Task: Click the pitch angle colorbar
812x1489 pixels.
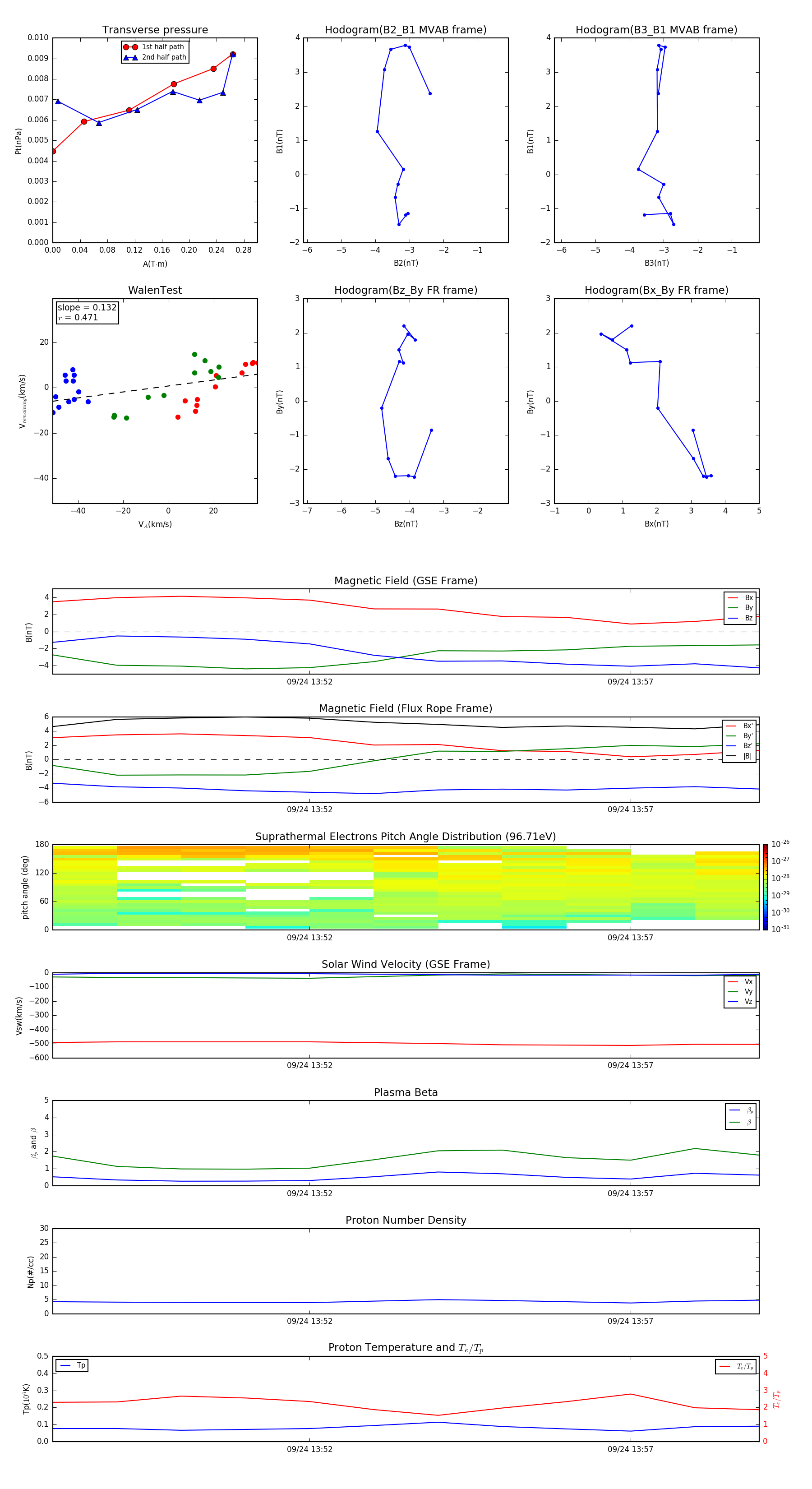Action: tap(765, 887)
